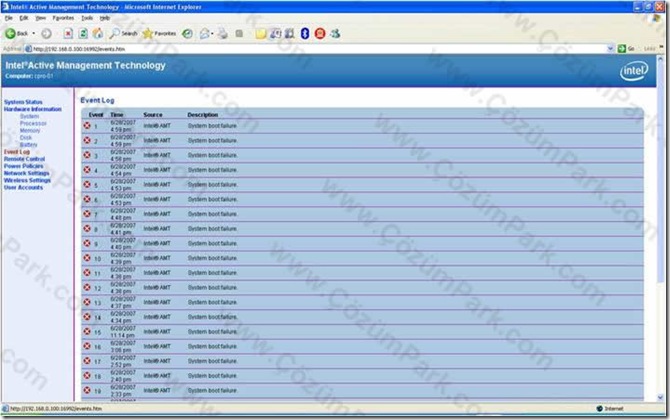Open the Network Settings link
Screen dimensions: 670x420
pyautogui.click(x=26, y=173)
